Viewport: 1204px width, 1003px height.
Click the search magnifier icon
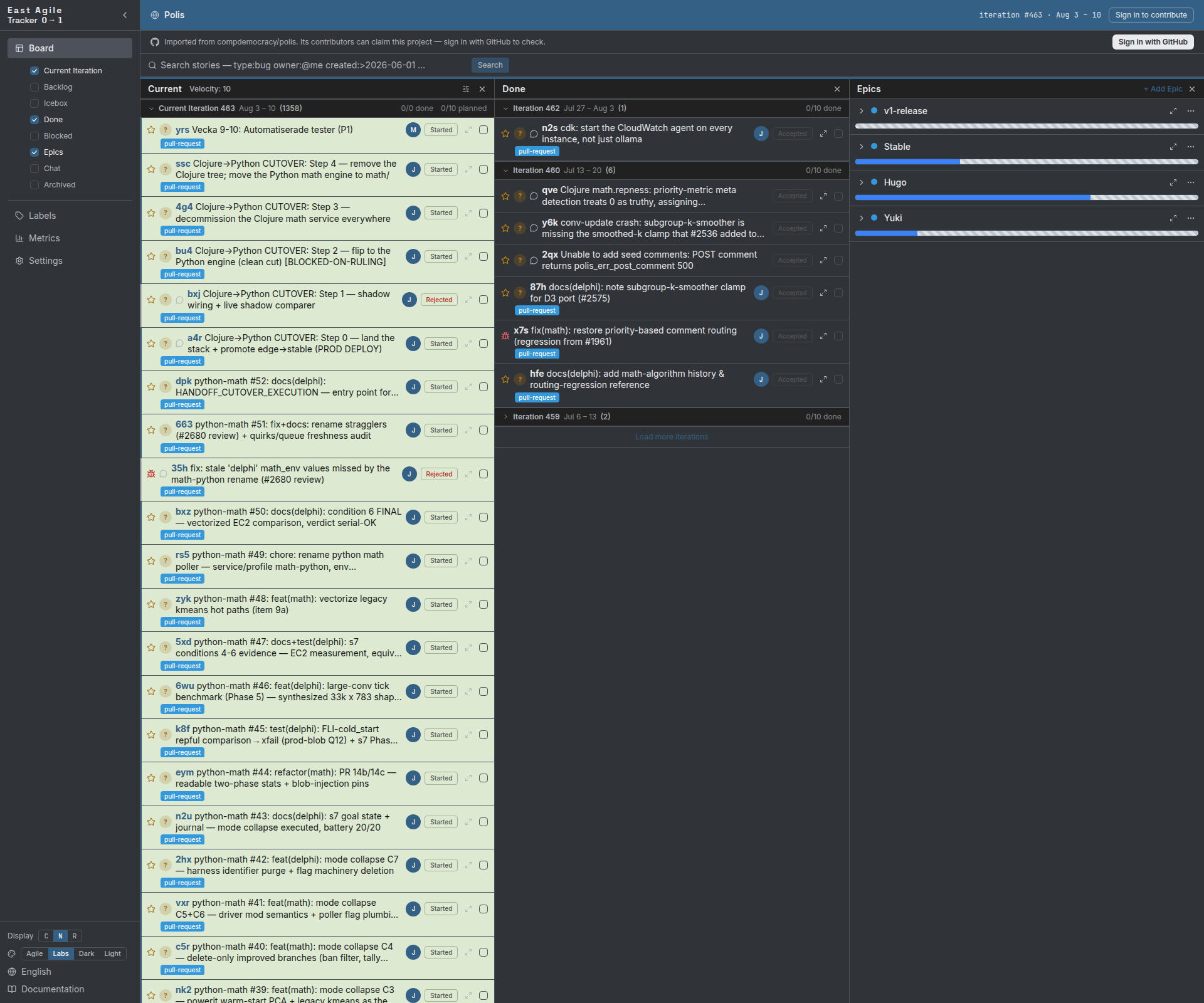152,65
